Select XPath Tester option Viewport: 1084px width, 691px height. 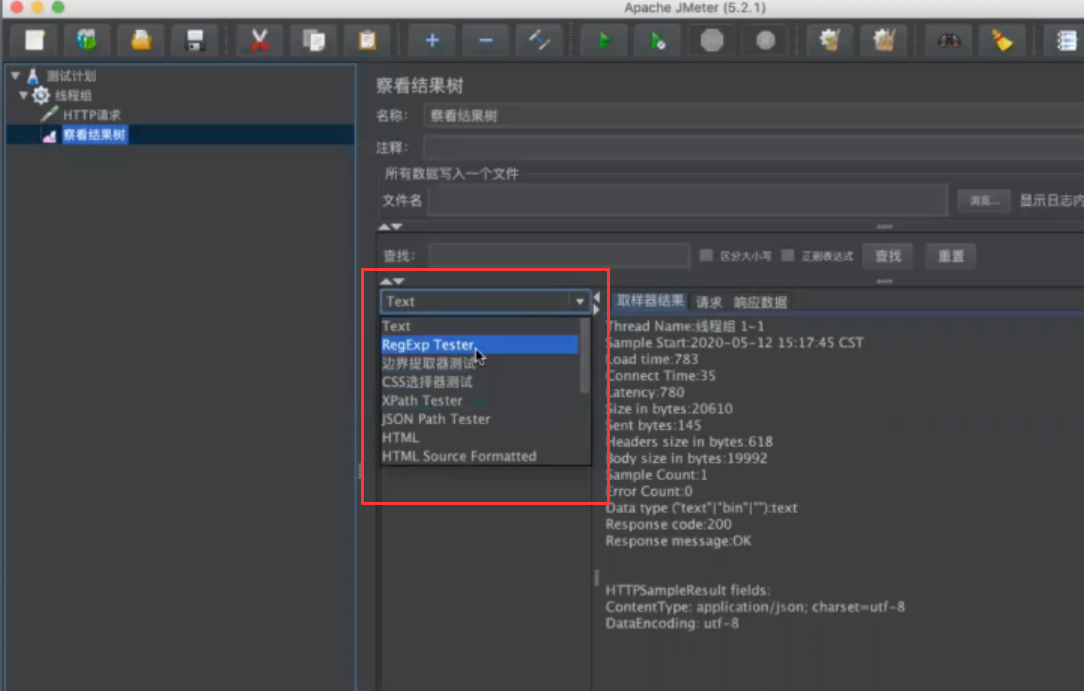click(480, 400)
